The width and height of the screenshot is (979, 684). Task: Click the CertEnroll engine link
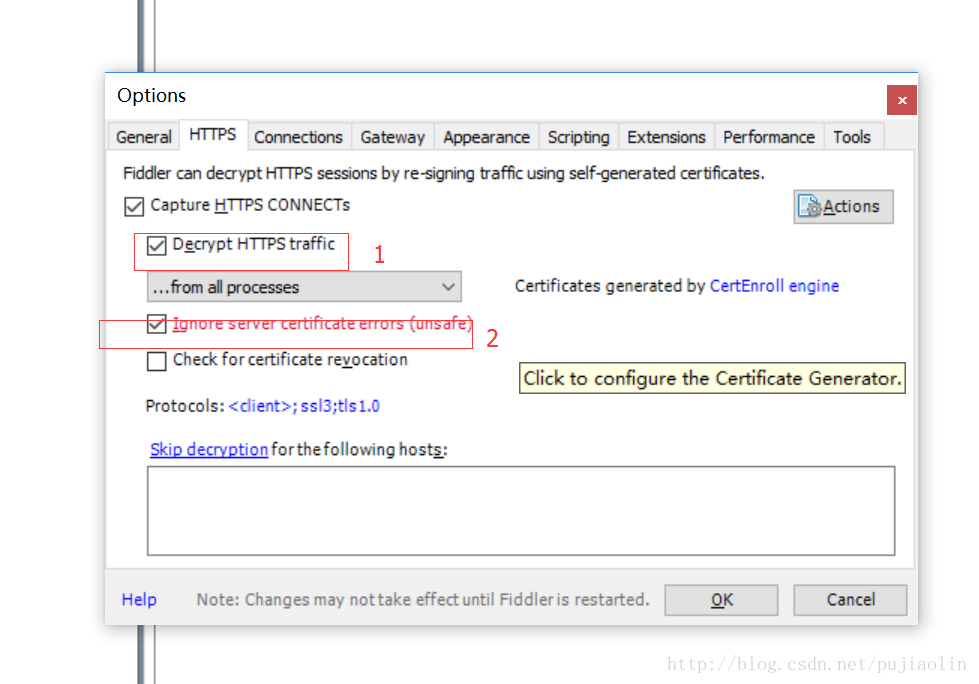(774, 286)
